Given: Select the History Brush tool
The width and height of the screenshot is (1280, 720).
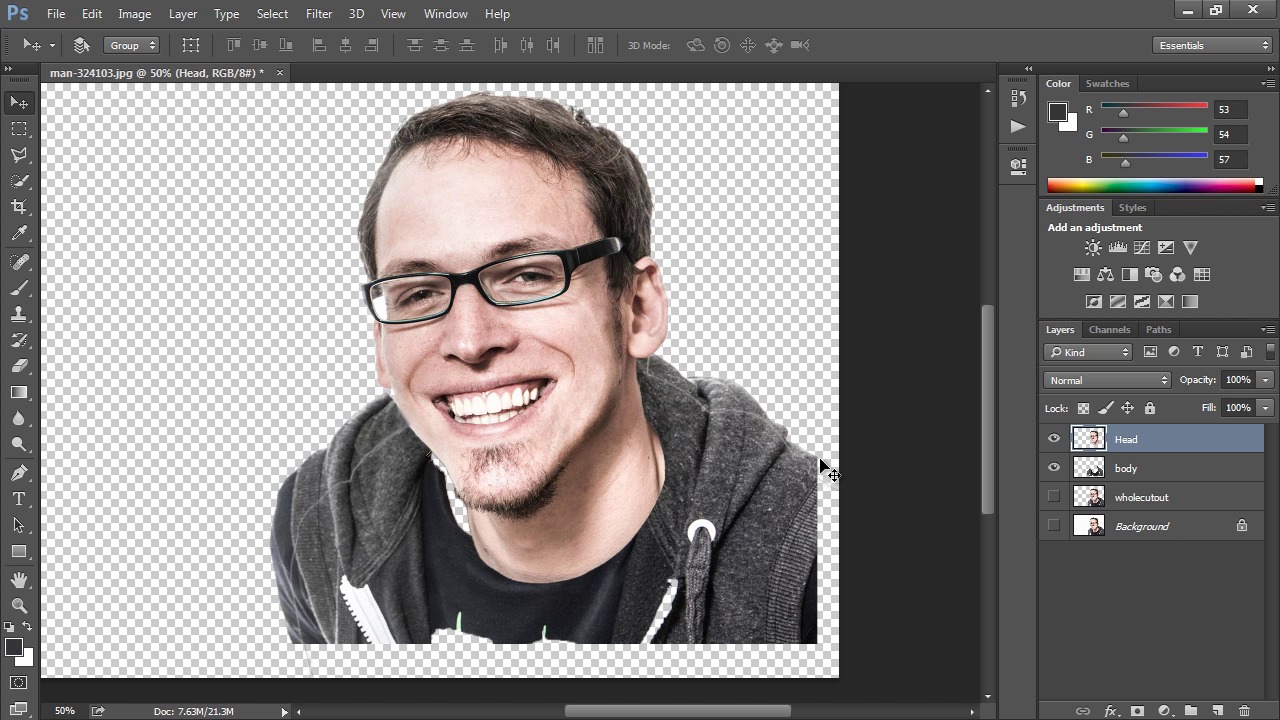Looking at the screenshot, I should point(19,340).
